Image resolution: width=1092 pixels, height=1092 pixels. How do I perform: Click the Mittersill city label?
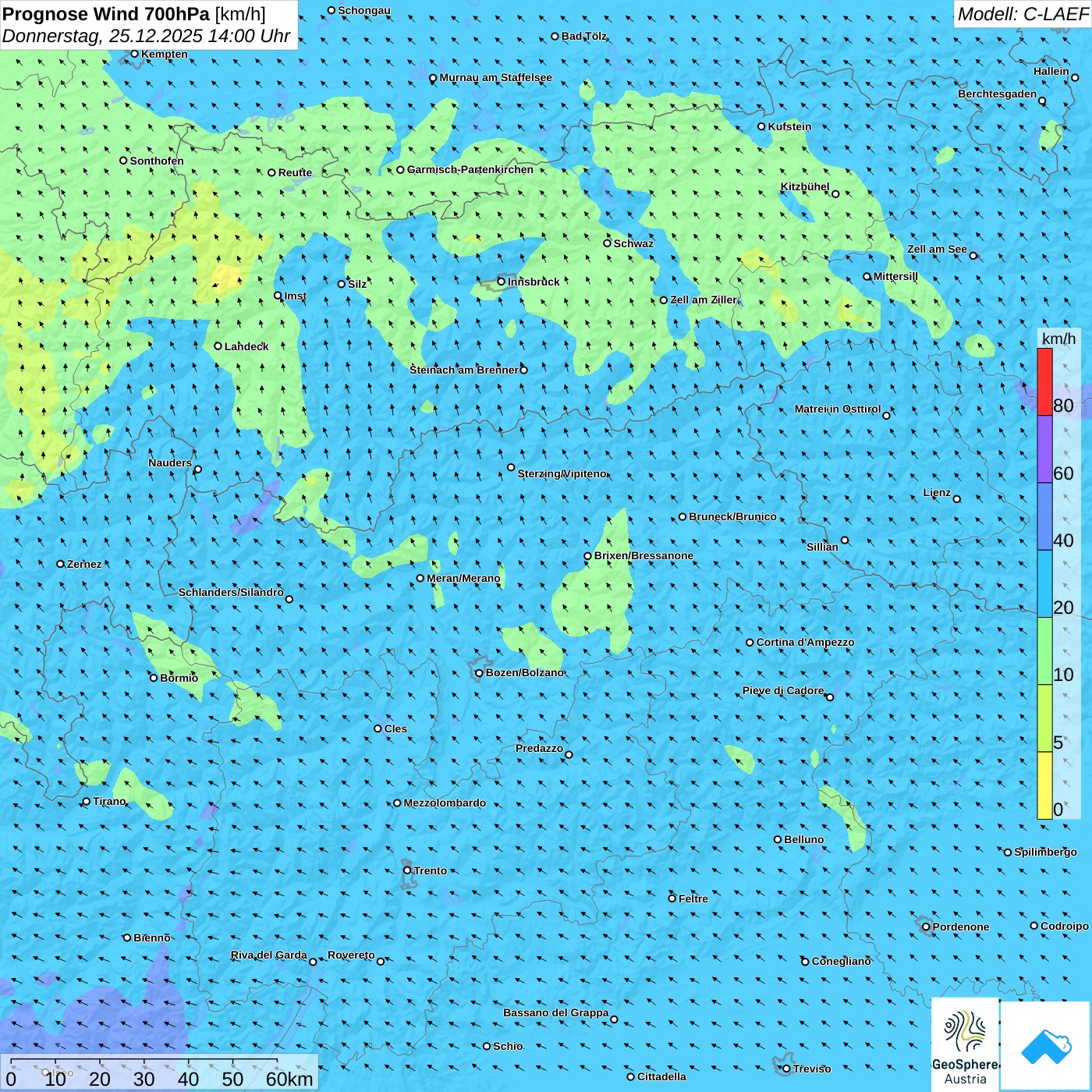pyautogui.click(x=895, y=276)
